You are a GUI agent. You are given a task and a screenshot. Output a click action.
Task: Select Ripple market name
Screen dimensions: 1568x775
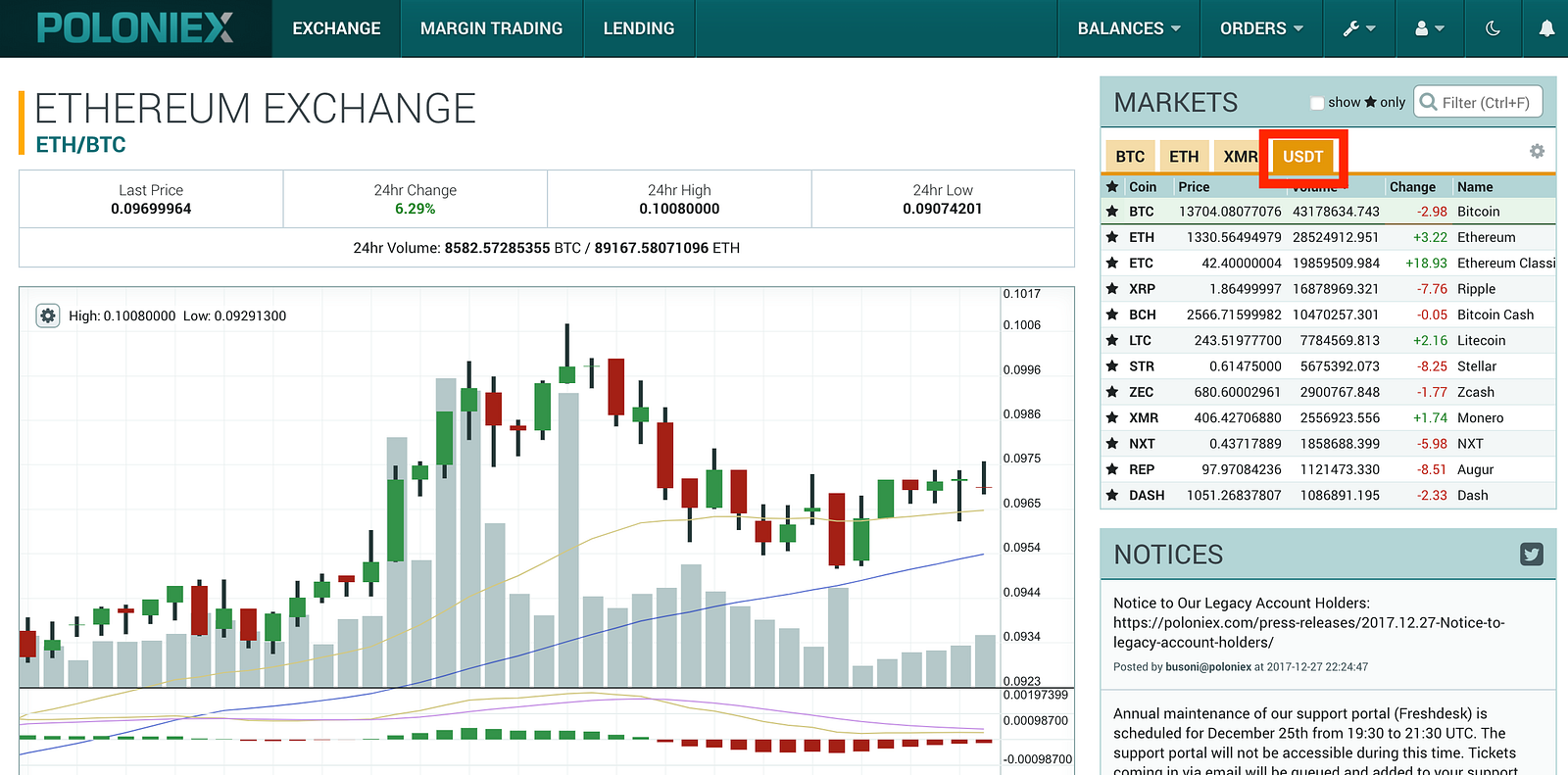(1476, 289)
